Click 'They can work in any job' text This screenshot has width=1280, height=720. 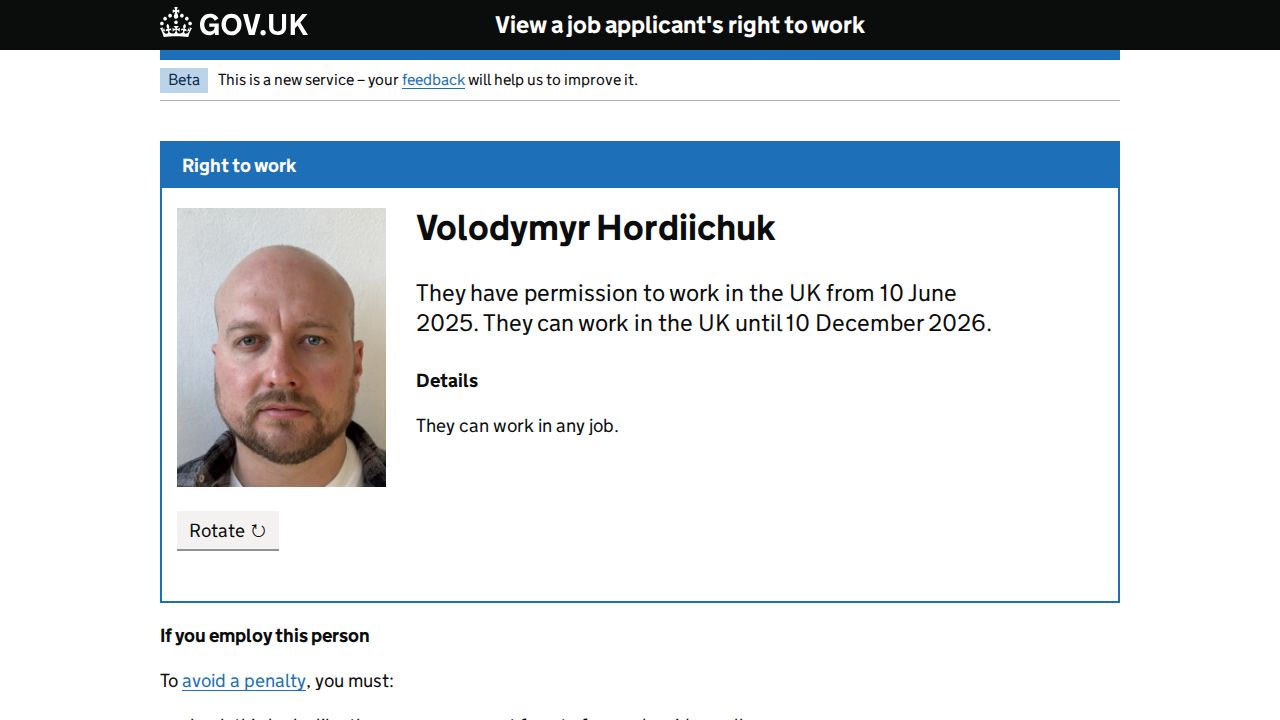(x=517, y=426)
